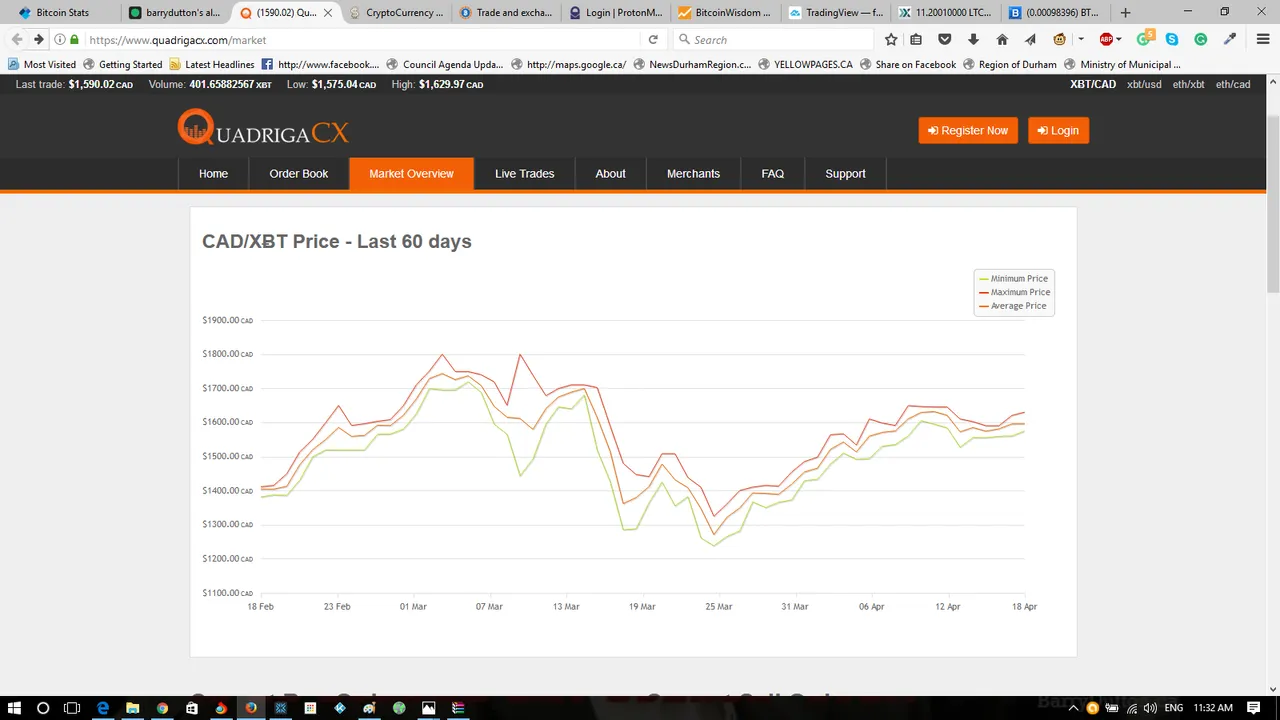The width and height of the screenshot is (1280, 720).
Task: Open Getting Started bookmark
Action: pyautogui.click(x=121, y=64)
